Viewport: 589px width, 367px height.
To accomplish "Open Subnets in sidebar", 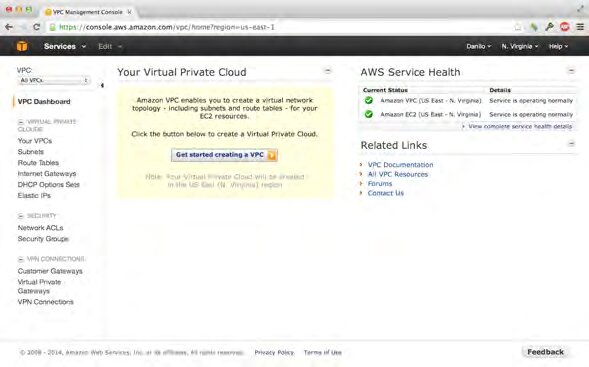I will tap(31, 152).
